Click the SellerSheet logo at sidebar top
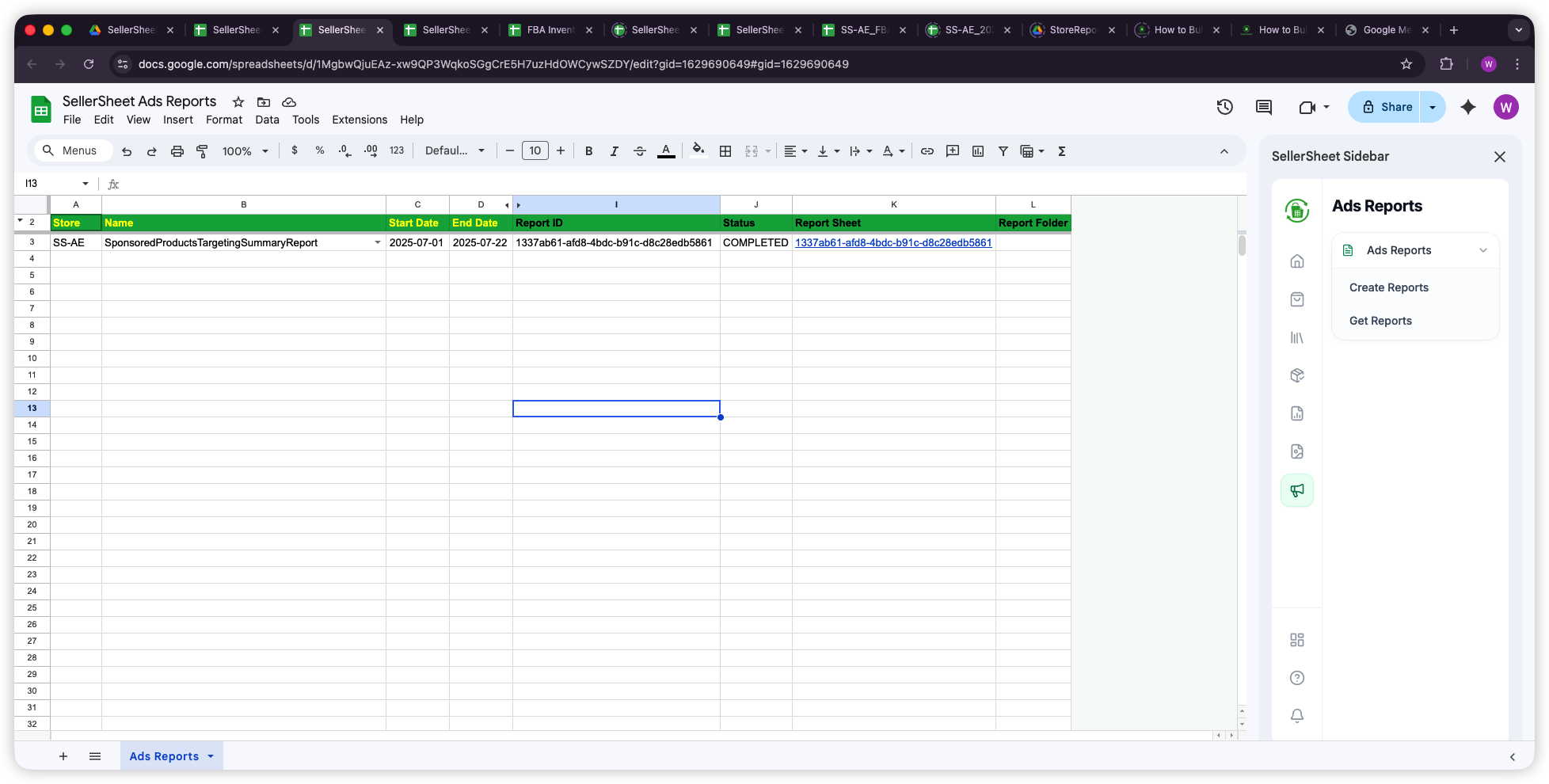Image resolution: width=1549 pixels, height=784 pixels. (1296, 211)
